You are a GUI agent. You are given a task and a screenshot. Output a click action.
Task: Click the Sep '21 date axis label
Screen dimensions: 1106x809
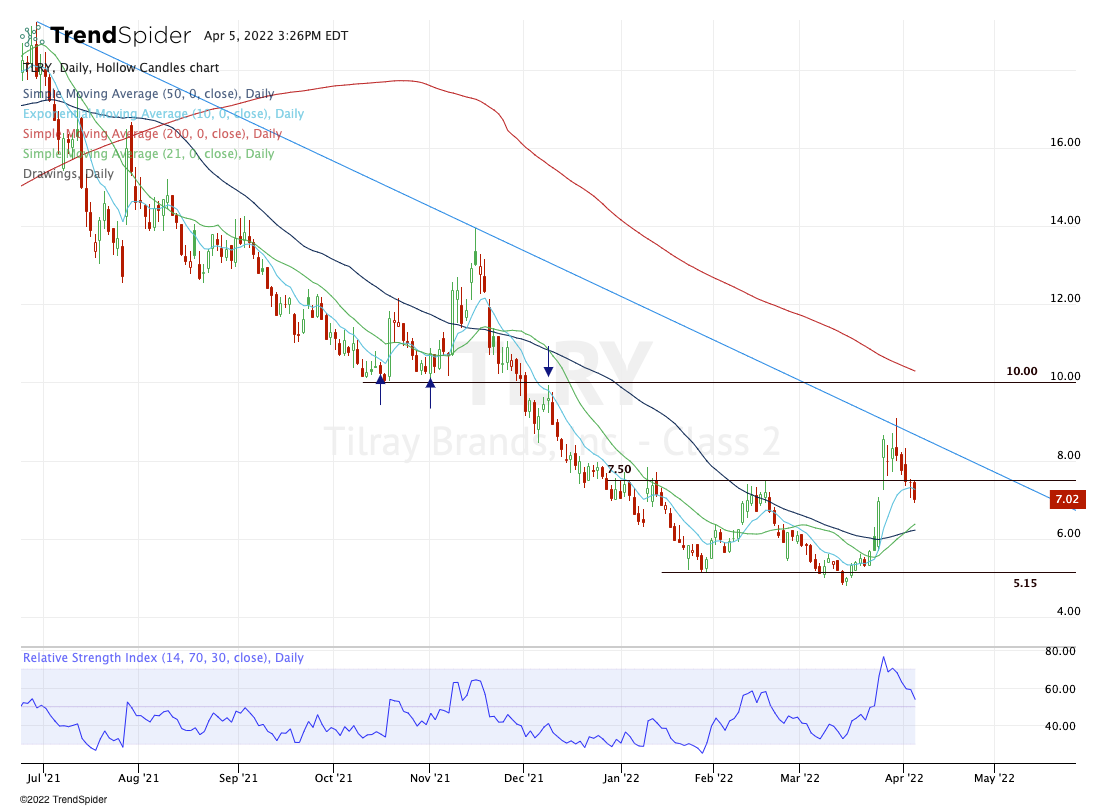pyautogui.click(x=238, y=778)
